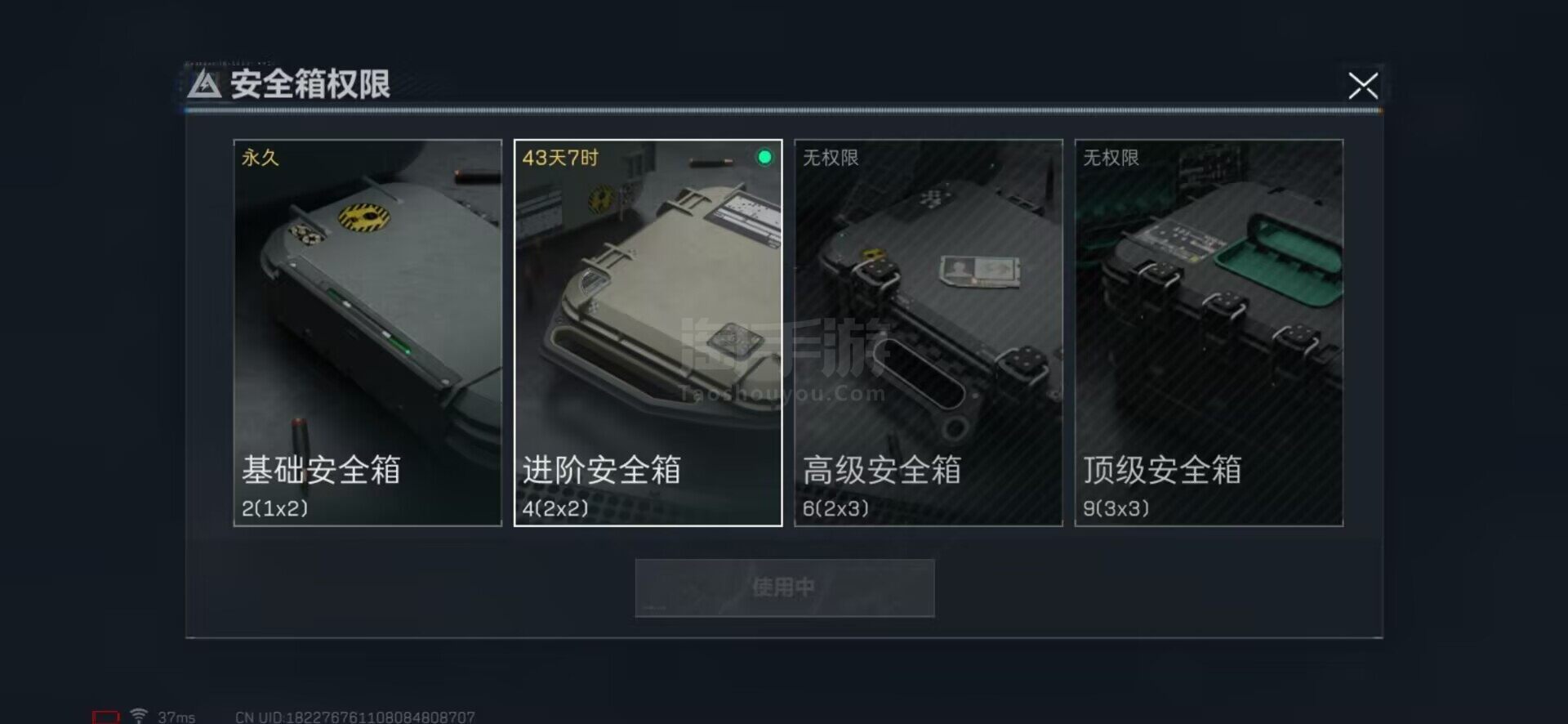
Task: Click 无权限 label on 高级安全箱
Action: coord(831,157)
